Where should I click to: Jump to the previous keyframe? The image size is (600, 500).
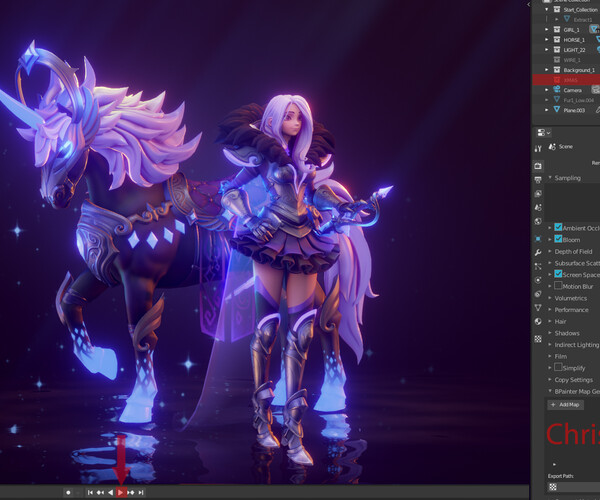[100, 492]
